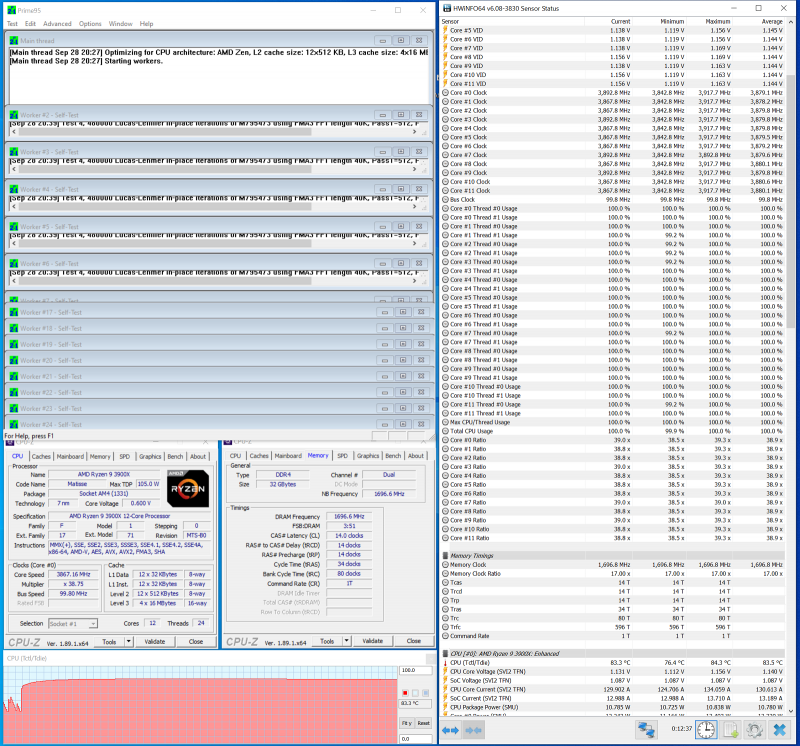Click Validate in CPU-Z processor window
Screen dimensions: 800x746
[155, 642]
